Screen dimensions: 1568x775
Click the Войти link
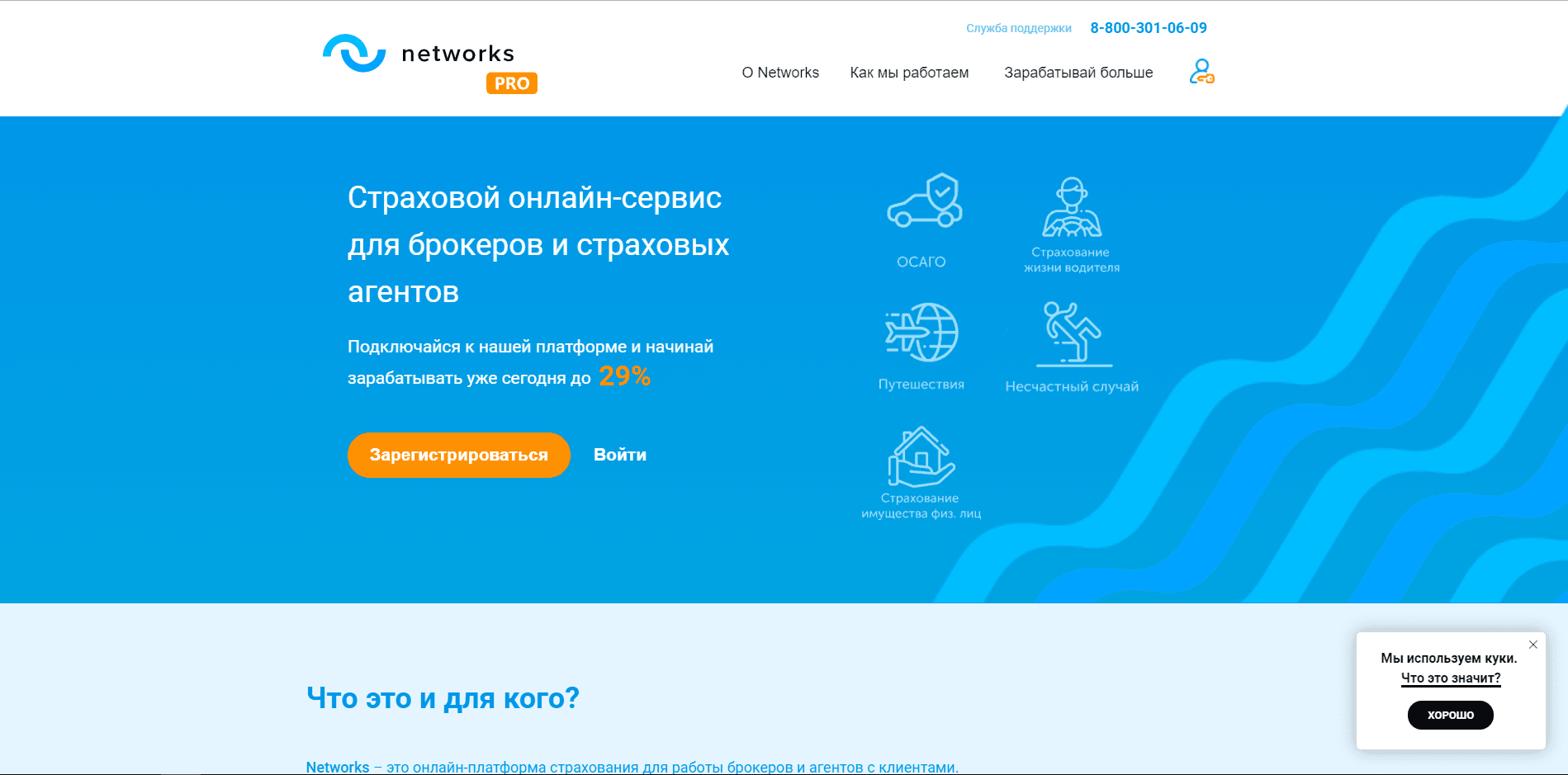[x=620, y=454]
